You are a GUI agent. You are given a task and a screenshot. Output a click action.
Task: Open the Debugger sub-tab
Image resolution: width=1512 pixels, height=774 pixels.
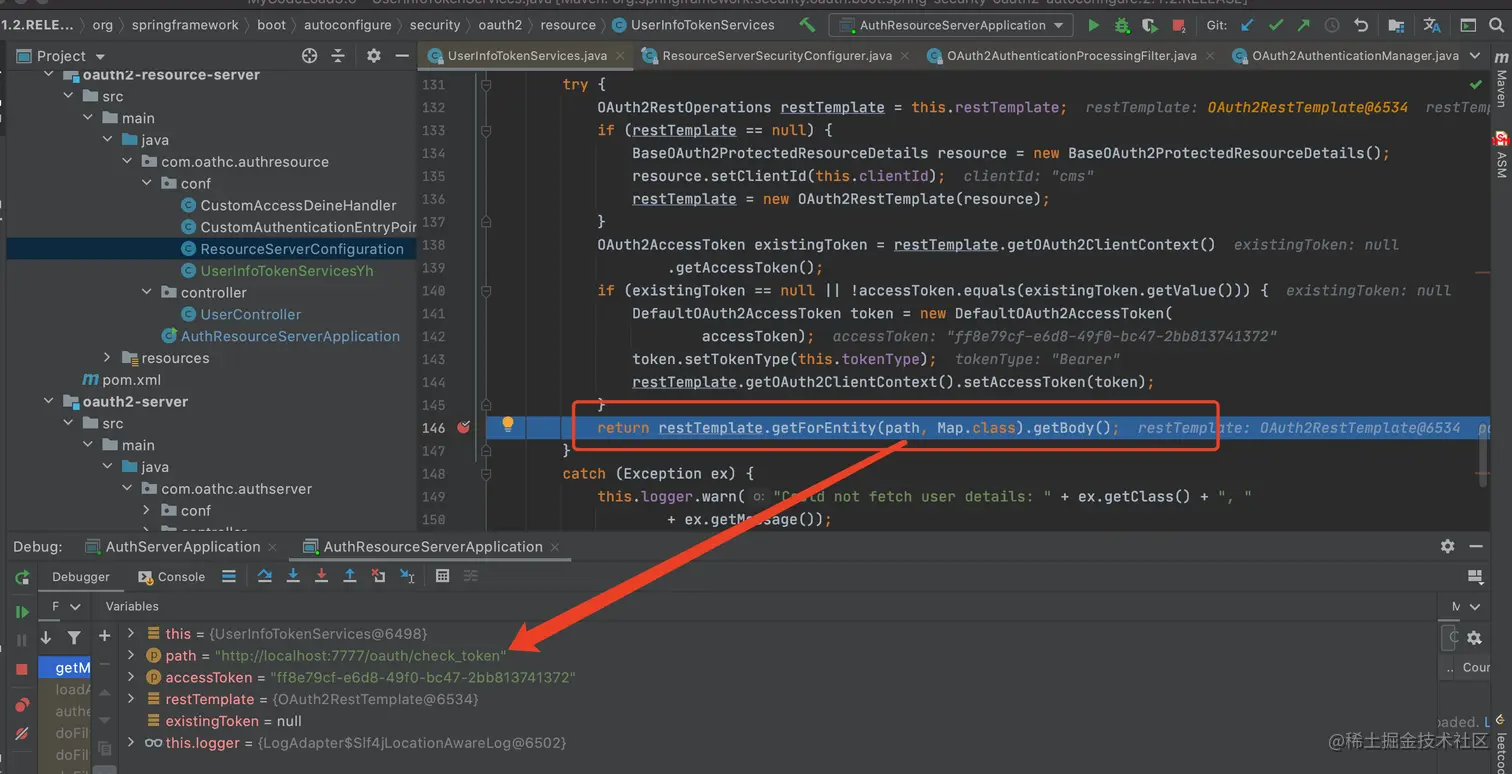[x=81, y=577]
